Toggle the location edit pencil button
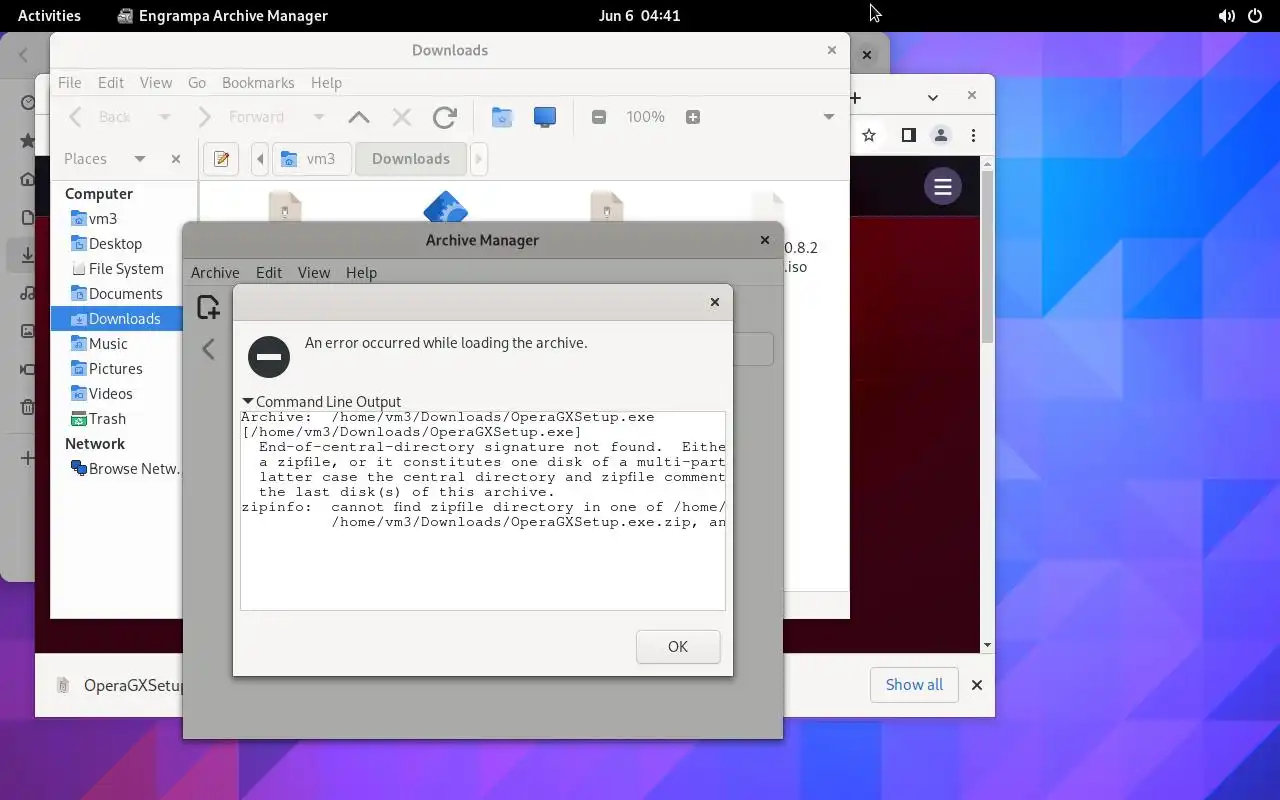This screenshot has width=1280, height=800. 221,159
